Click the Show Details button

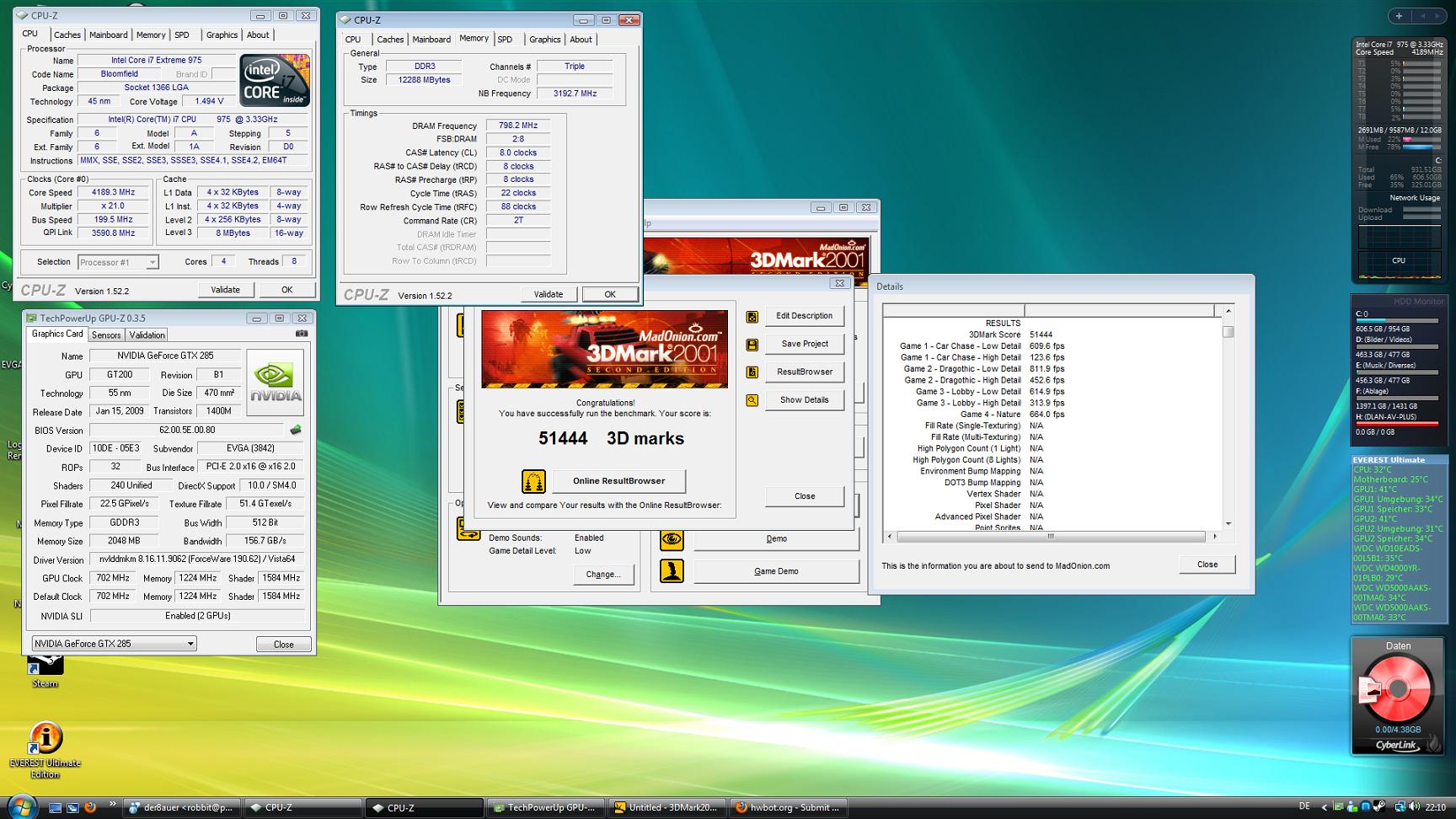[x=804, y=400]
